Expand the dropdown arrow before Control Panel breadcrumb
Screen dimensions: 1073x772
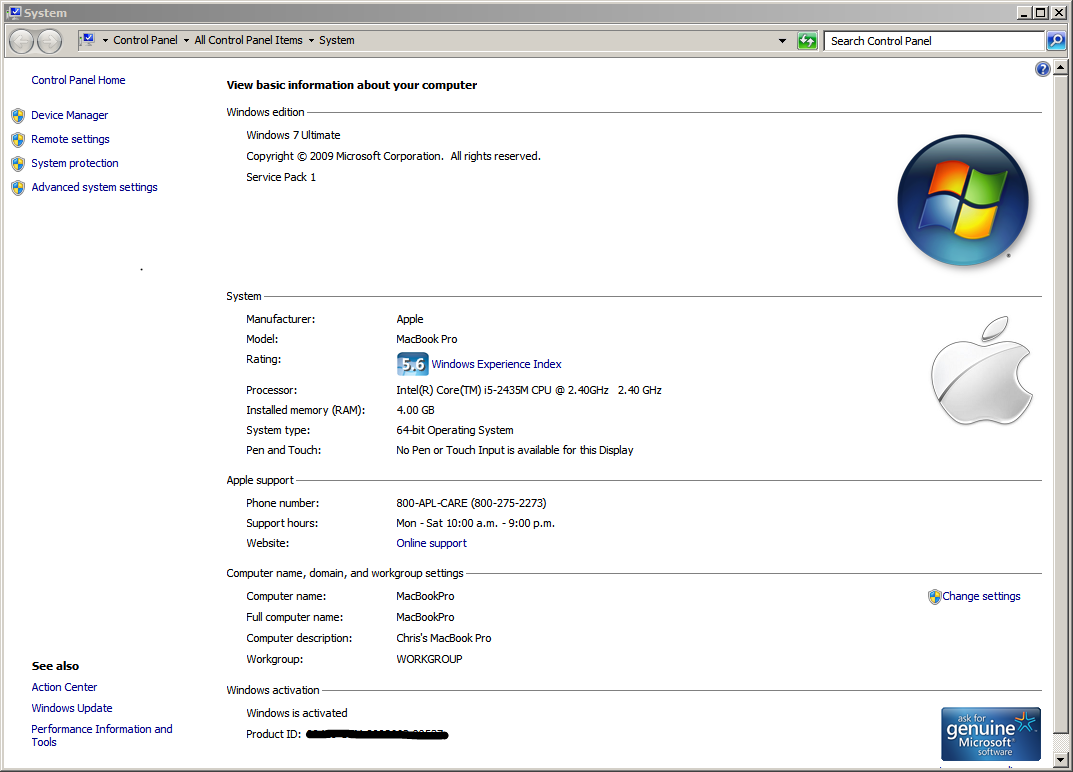pyautogui.click(x=105, y=40)
